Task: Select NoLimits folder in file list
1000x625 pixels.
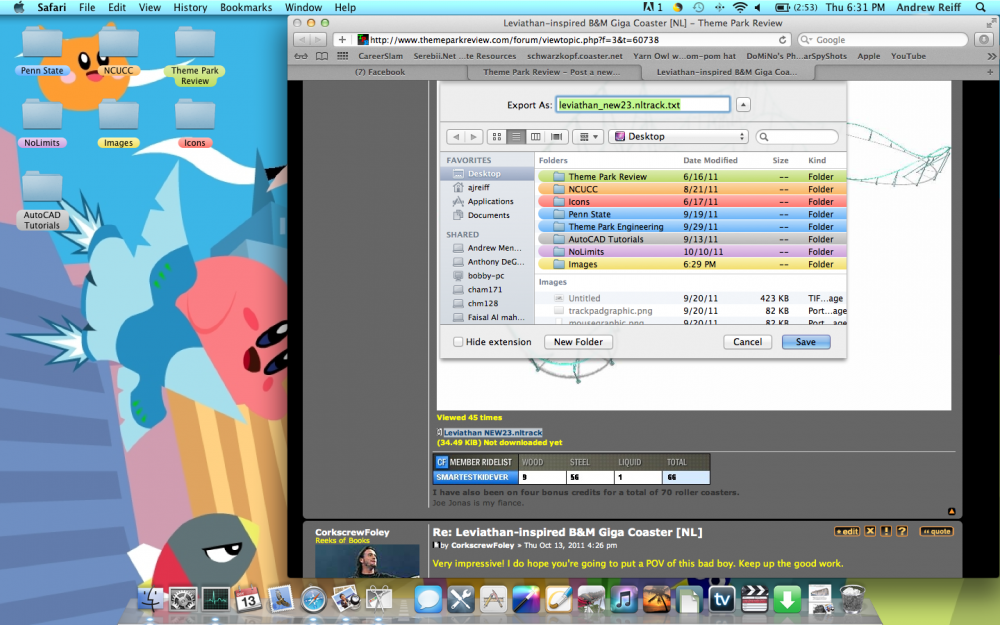Action: tap(585, 252)
